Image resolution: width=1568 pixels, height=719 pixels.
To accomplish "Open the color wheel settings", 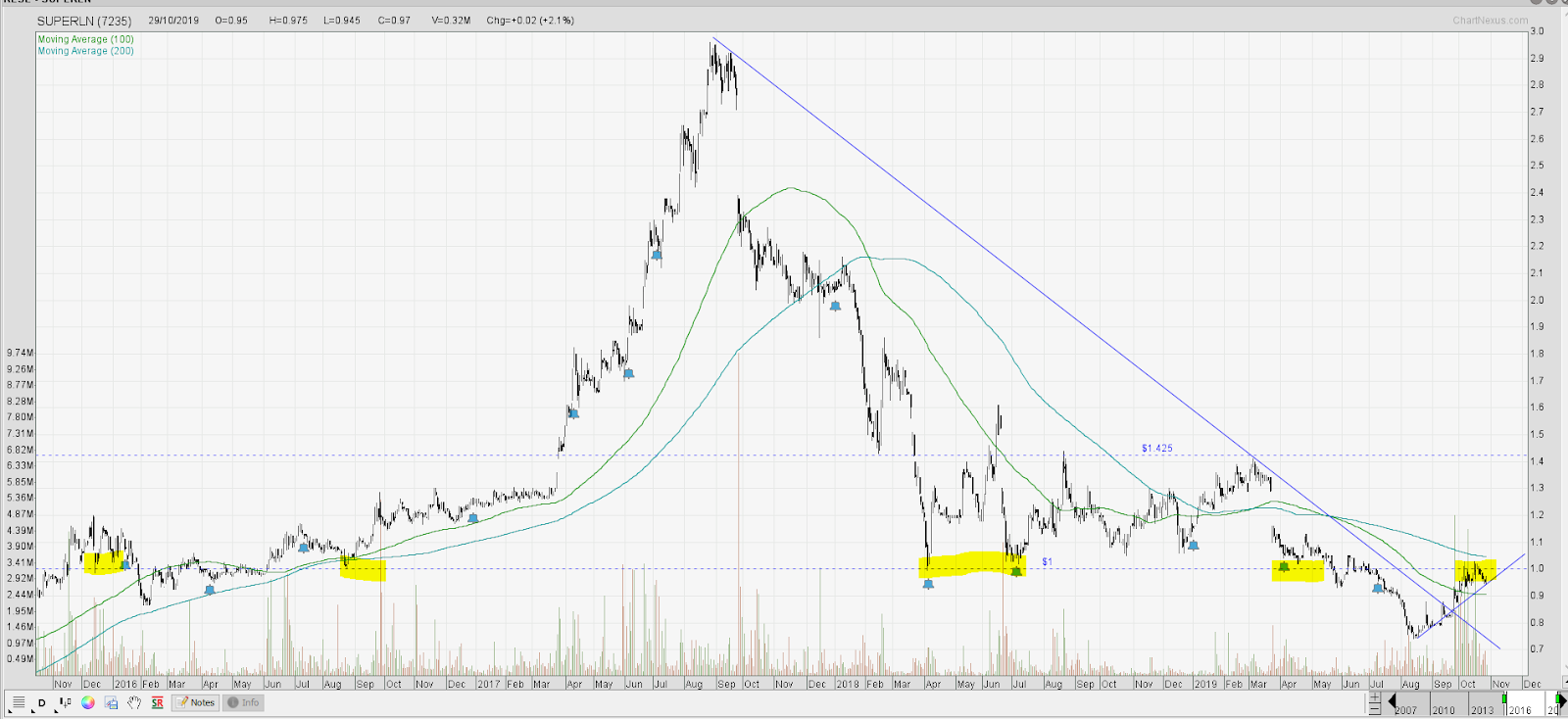I will pos(88,702).
